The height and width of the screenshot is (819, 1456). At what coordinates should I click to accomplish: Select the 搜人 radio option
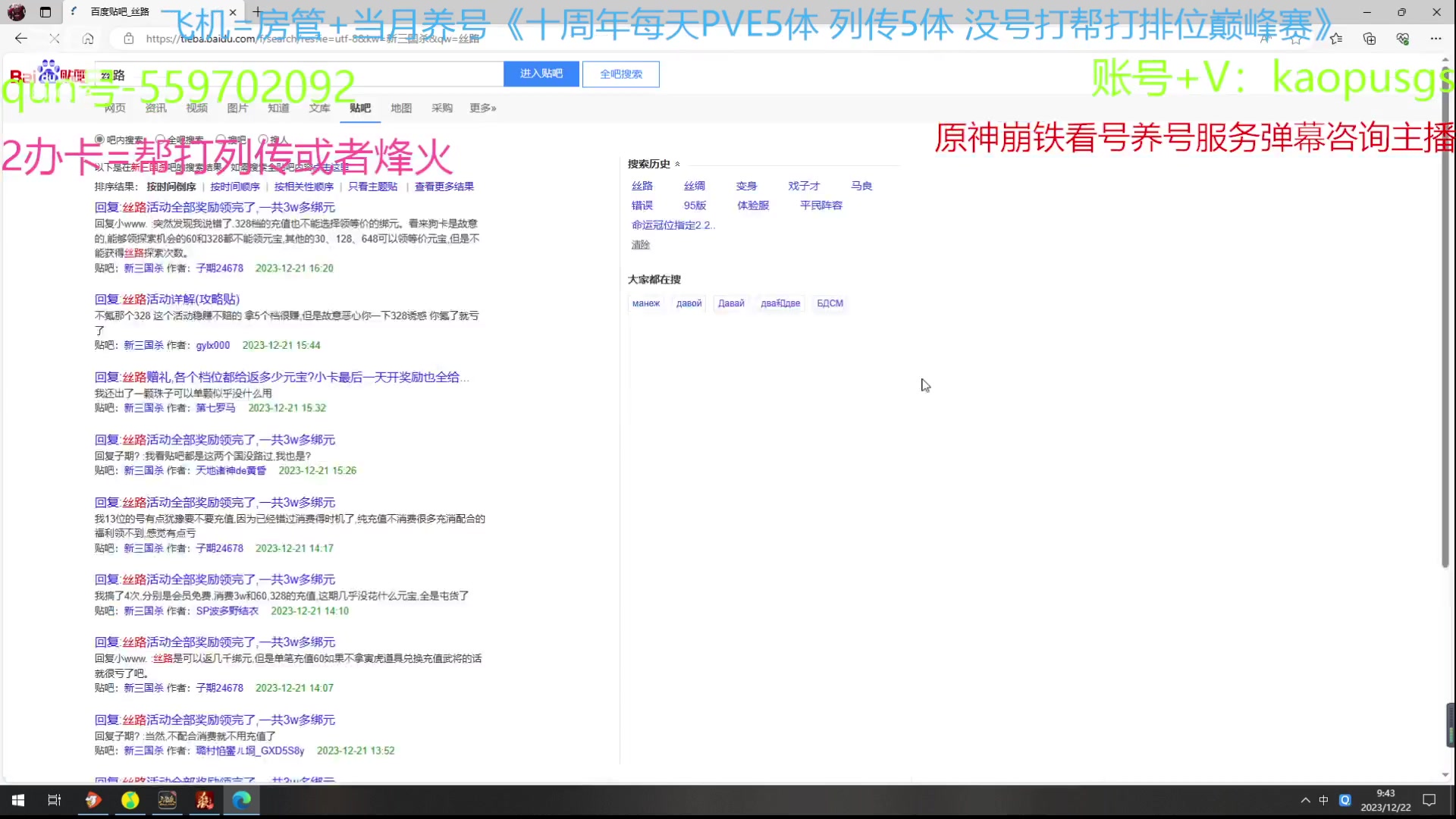tap(263, 140)
